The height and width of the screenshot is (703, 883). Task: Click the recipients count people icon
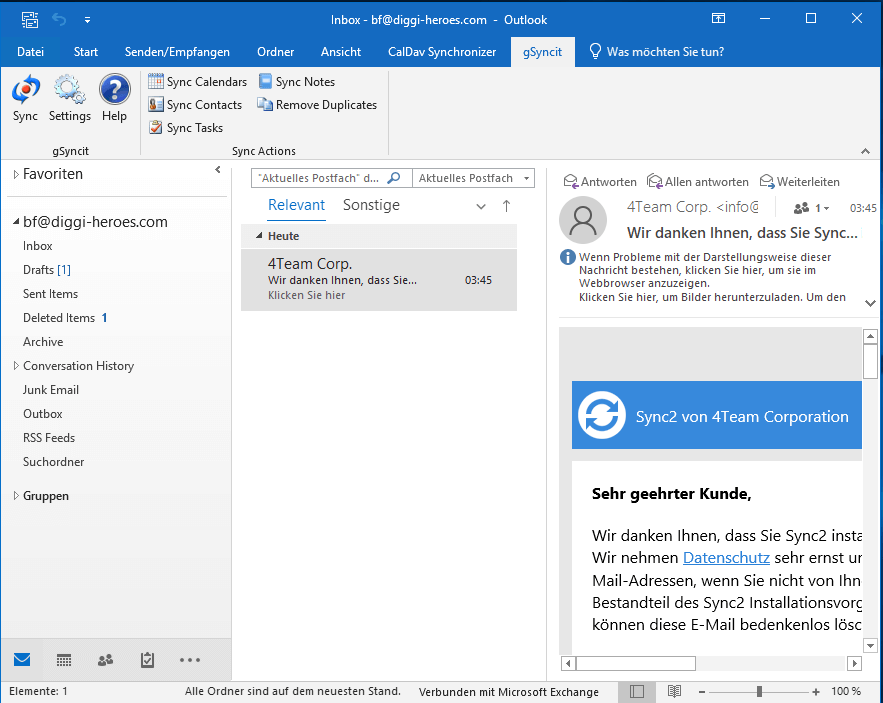click(x=801, y=208)
